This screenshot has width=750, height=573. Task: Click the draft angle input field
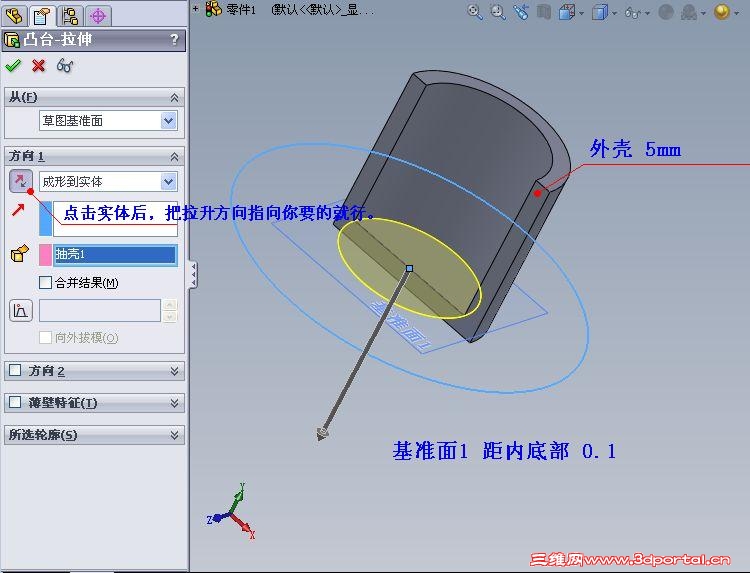click(99, 310)
